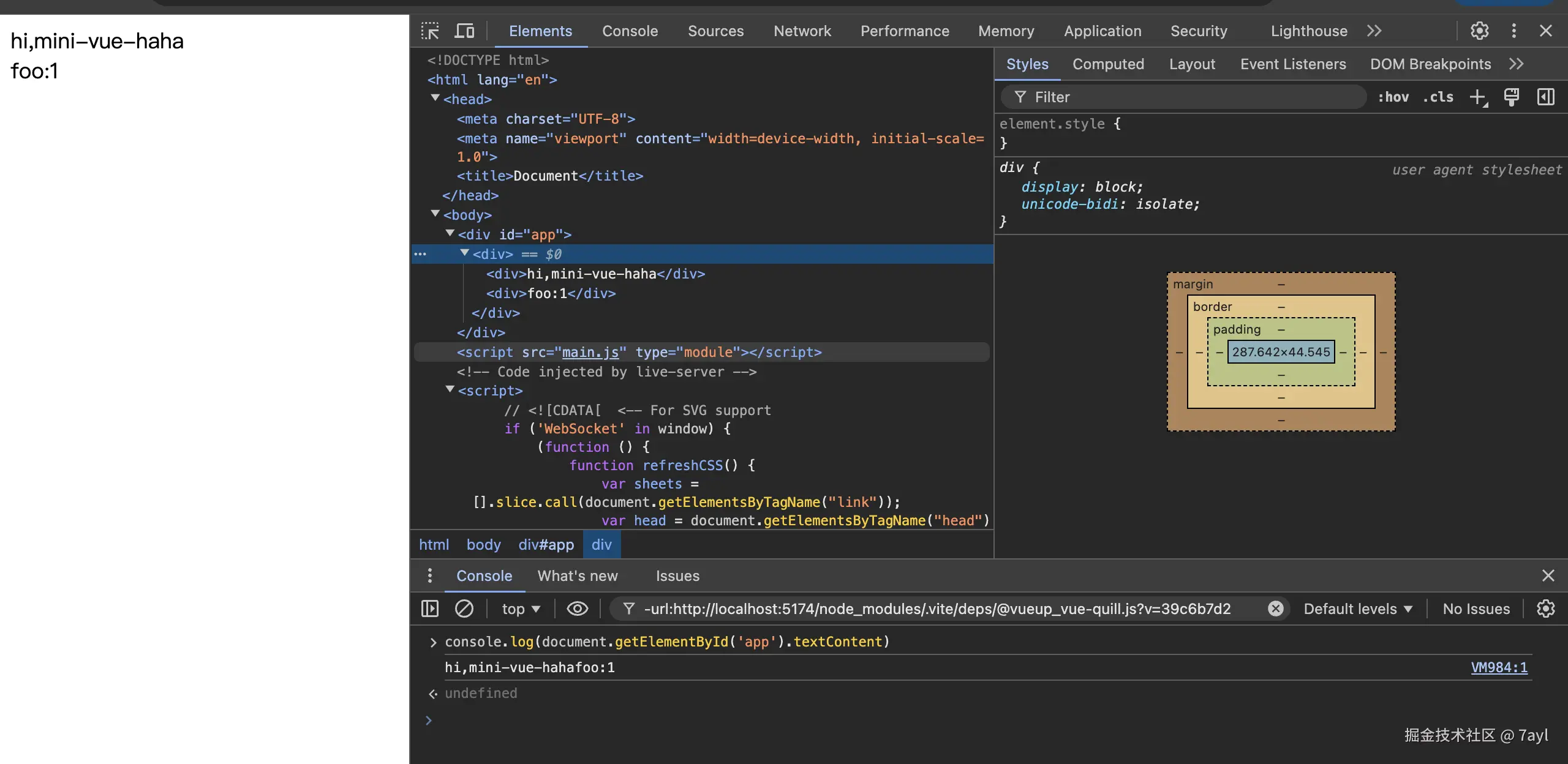1568x764 pixels.
Task: Click the new style rule plus icon
Action: point(1478,97)
